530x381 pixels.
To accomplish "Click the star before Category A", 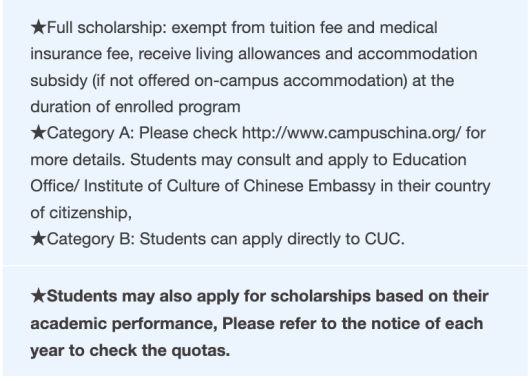I will 38,133.
